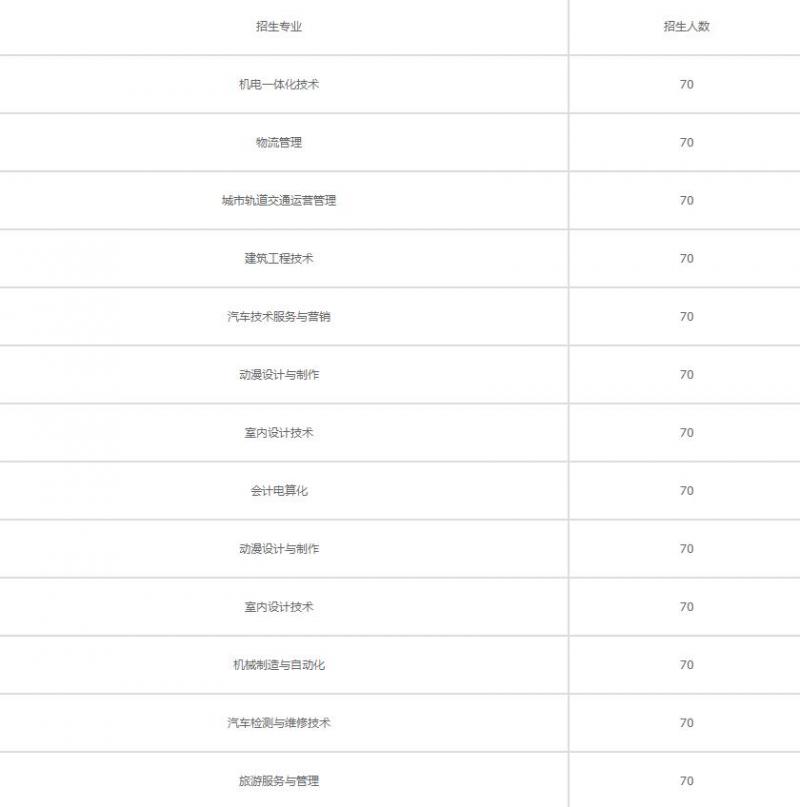
Task: Select the enrollment count for 旅游服务与管理
Action: [x=686, y=781]
